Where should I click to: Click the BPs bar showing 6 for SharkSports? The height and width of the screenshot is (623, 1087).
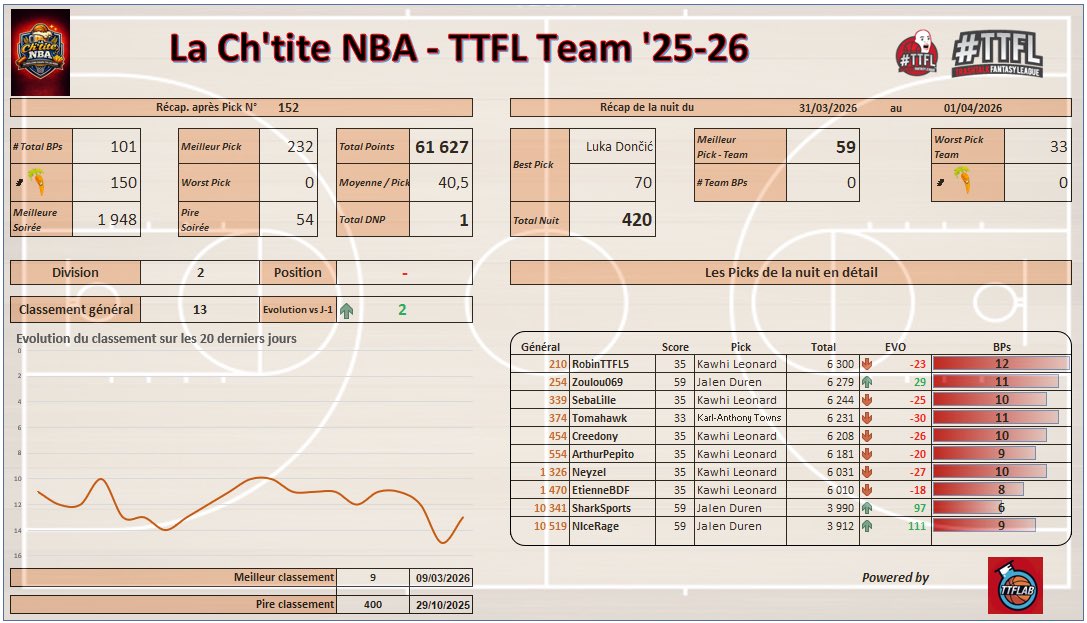[x=968, y=508]
